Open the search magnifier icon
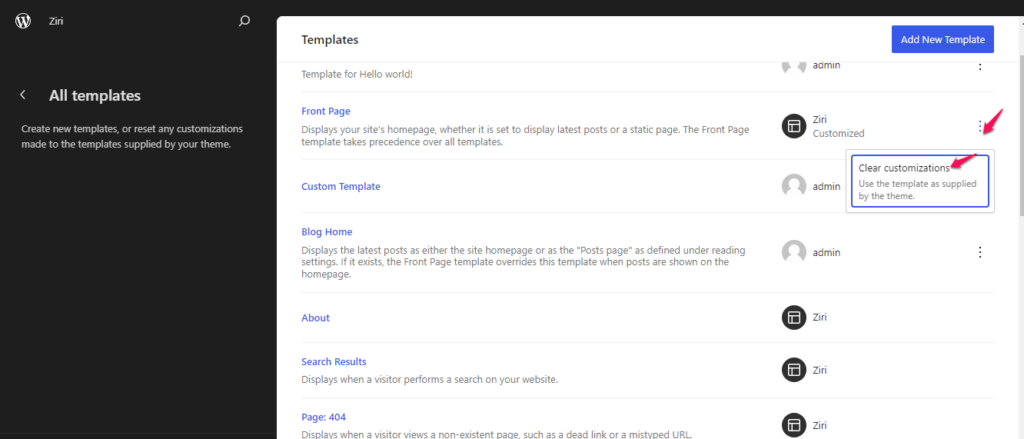The width and height of the screenshot is (1024, 439). tap(244, 21)
